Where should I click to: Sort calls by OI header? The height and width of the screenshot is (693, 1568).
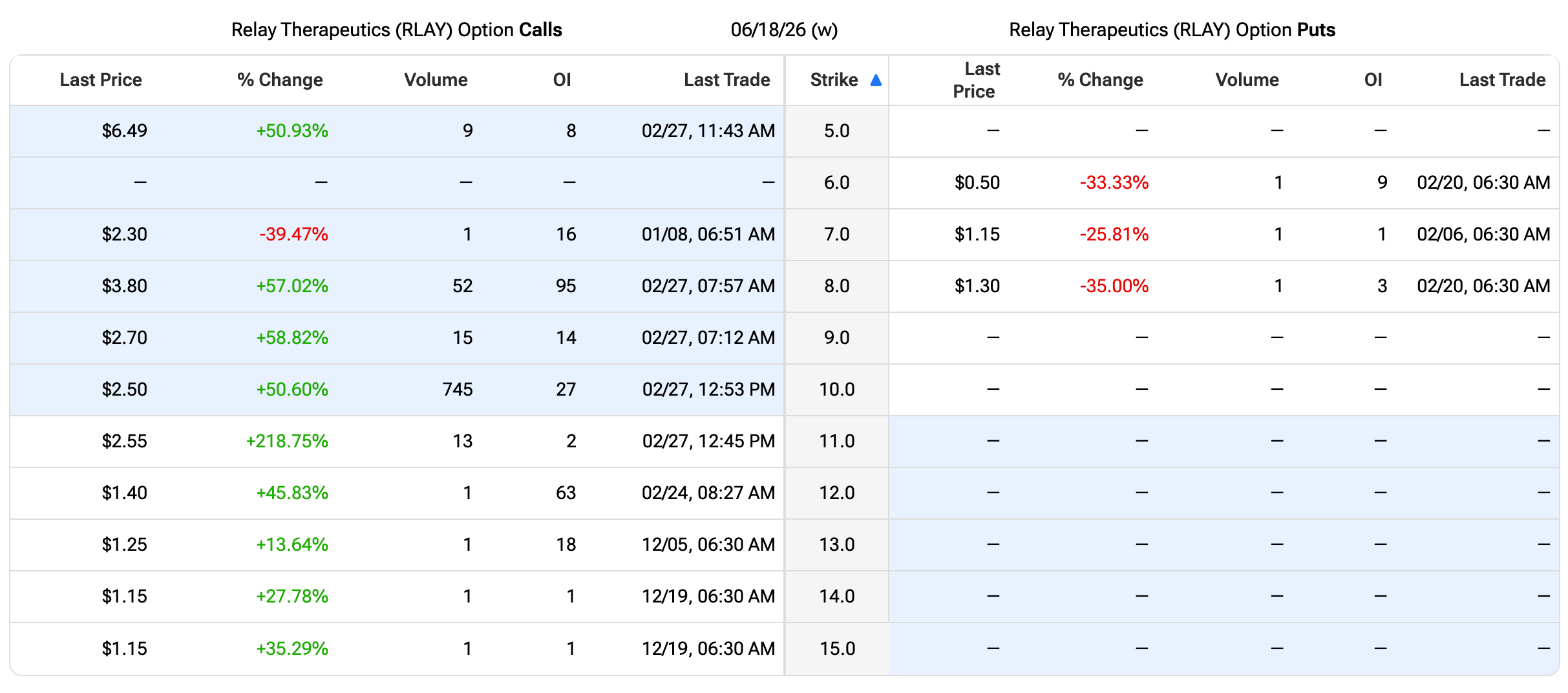tap(562, 80)
